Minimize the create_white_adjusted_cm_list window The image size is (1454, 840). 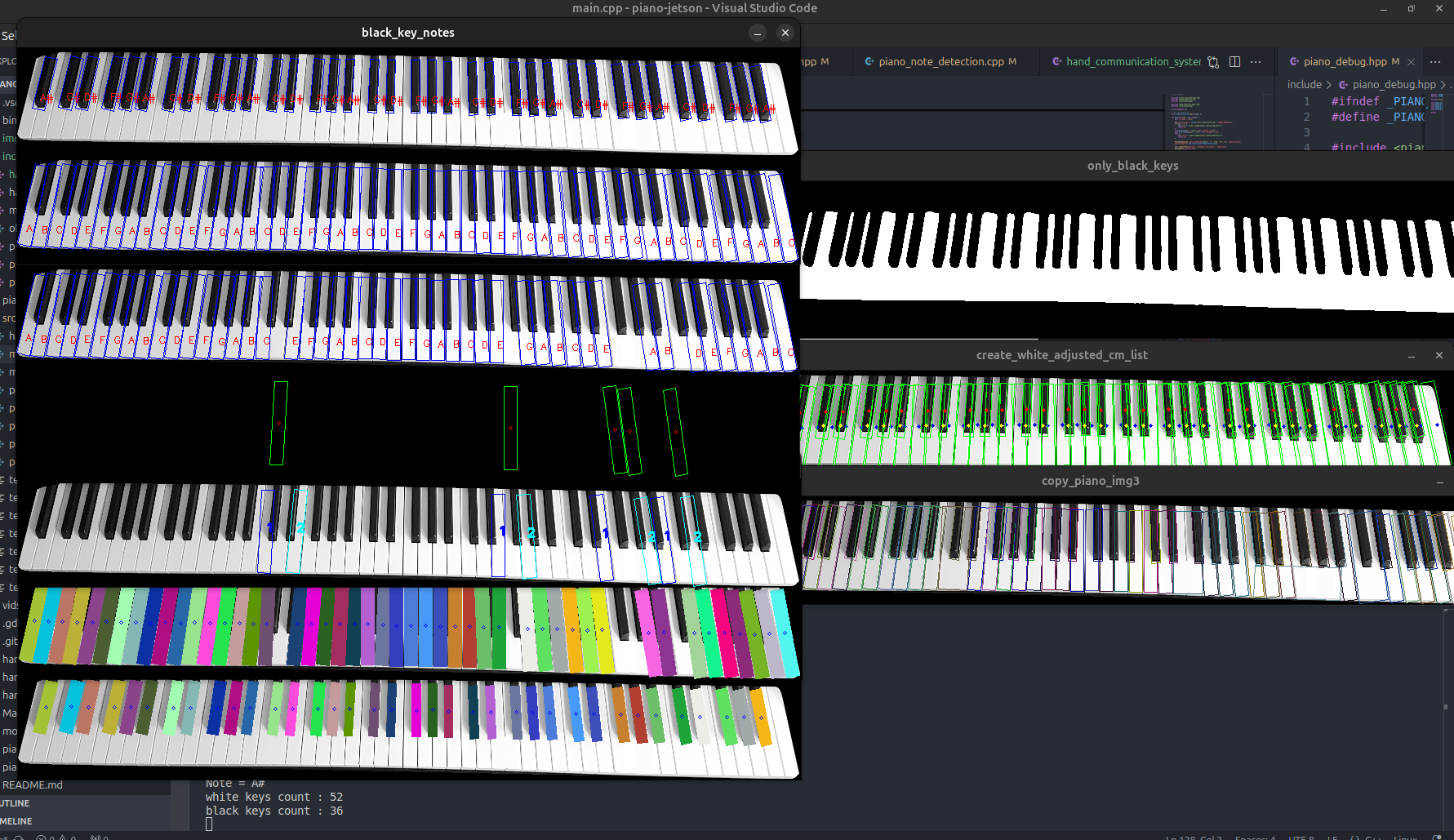point(1412,356)
